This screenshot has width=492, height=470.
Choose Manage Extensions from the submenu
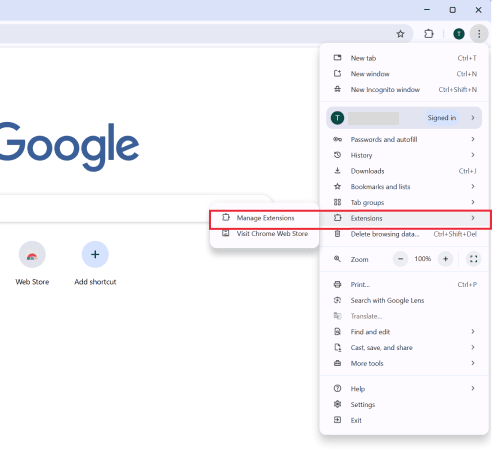pos(264,218)
